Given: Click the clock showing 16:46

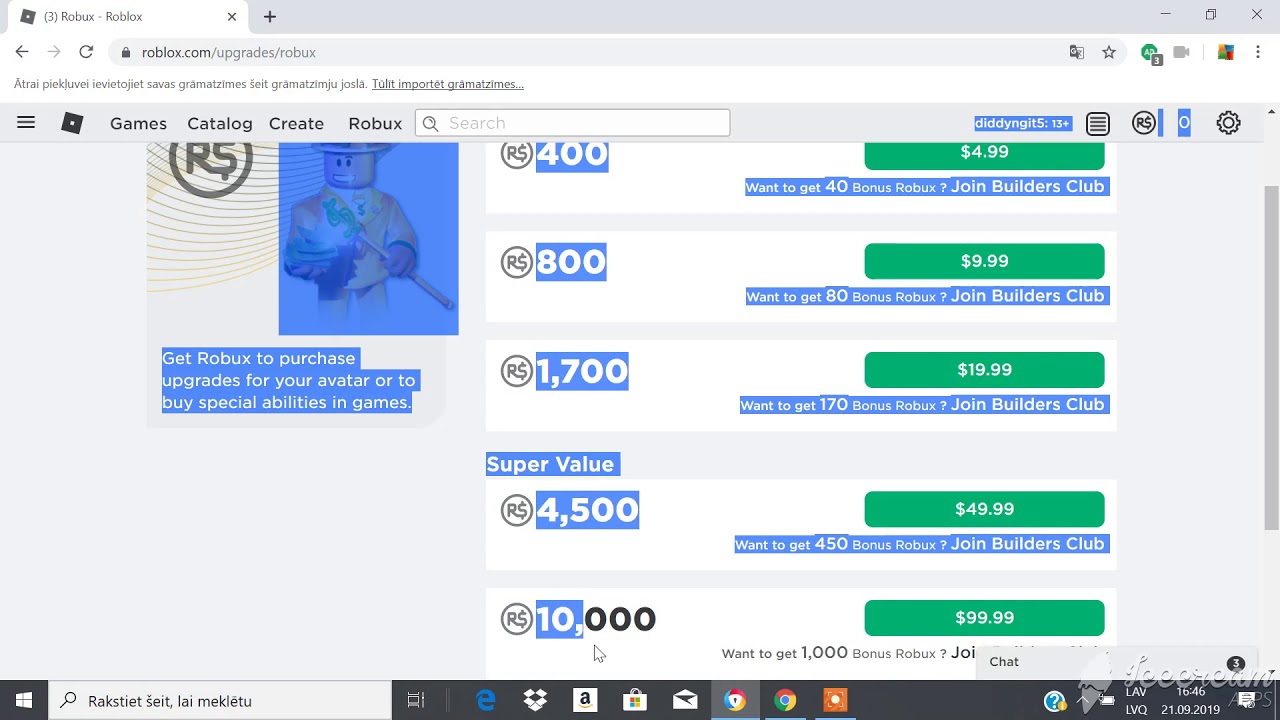Looking at the screenshot, I should coord(1190,692).
